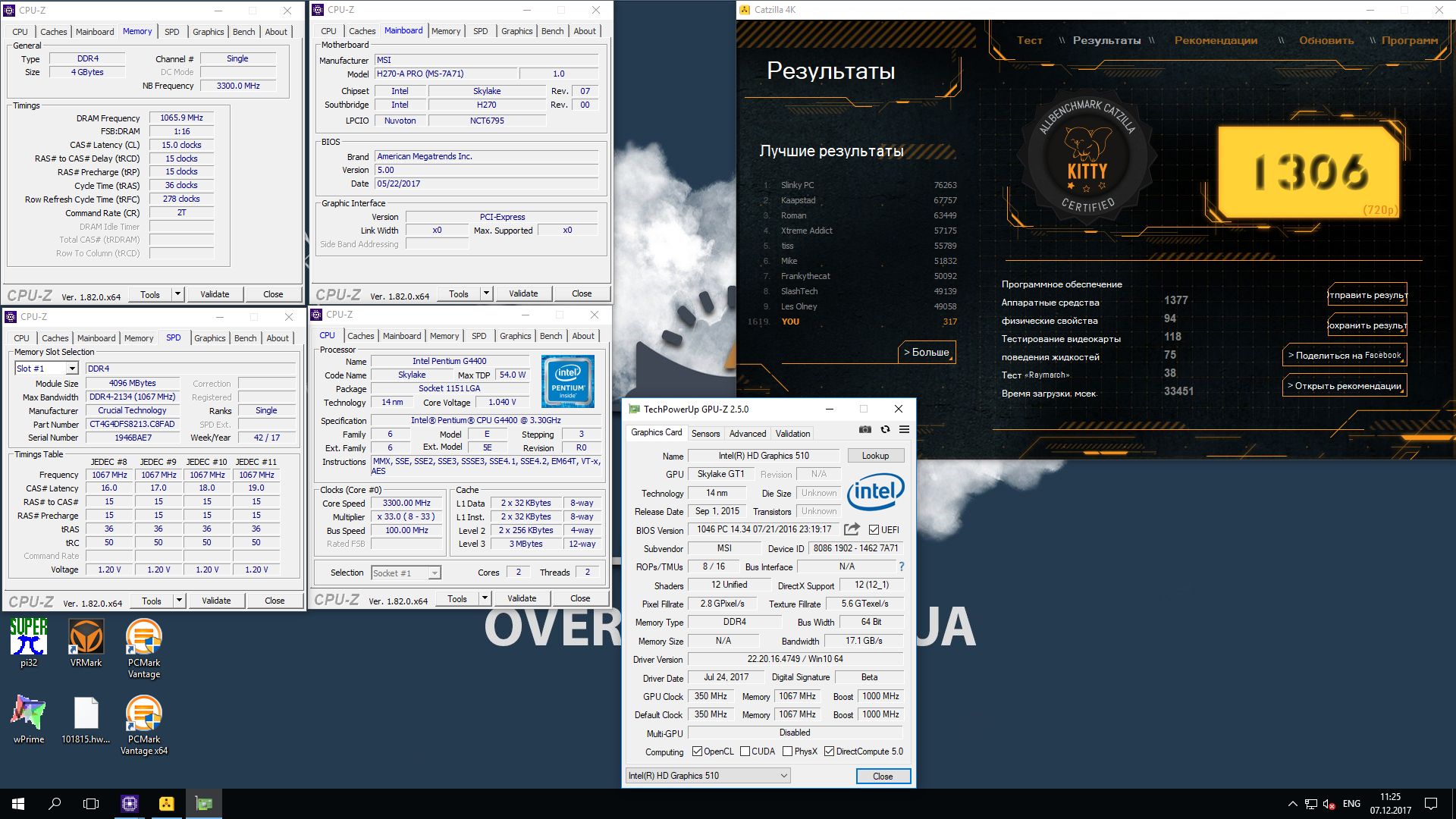
Task: Click the Сохранить результат button
Action: [x=1367, y=325]
